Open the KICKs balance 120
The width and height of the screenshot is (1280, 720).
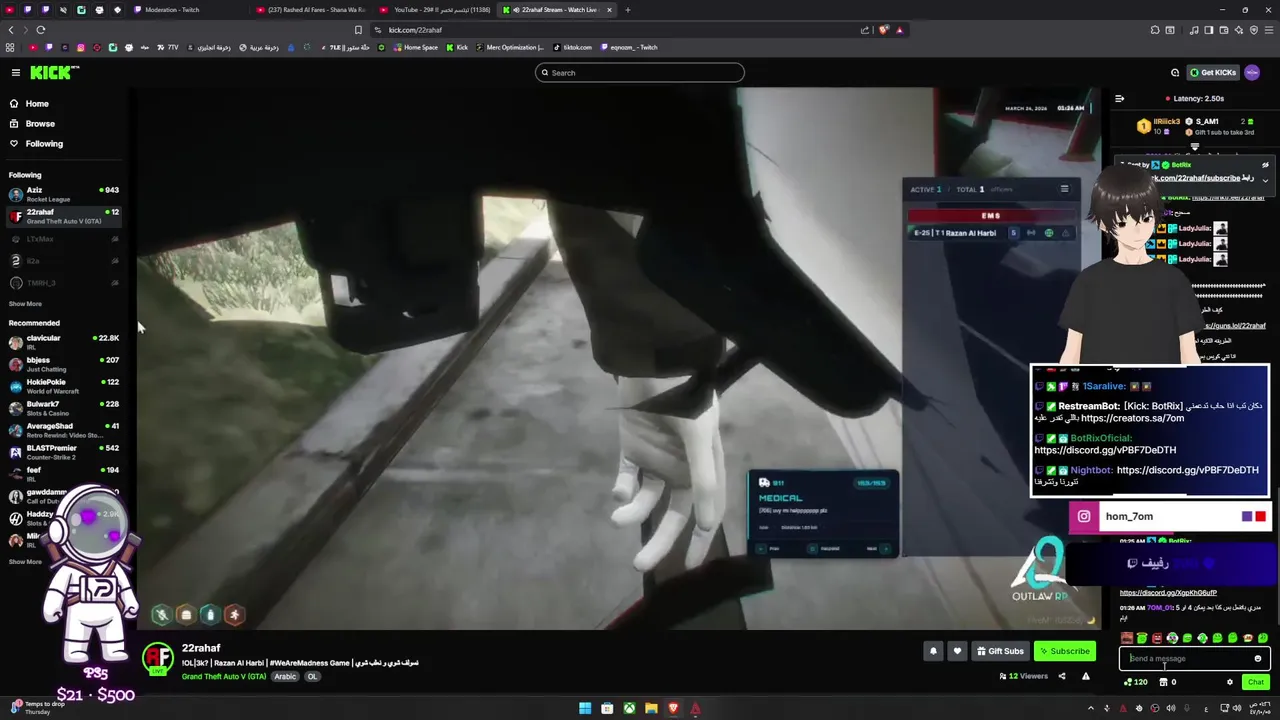1136,682
